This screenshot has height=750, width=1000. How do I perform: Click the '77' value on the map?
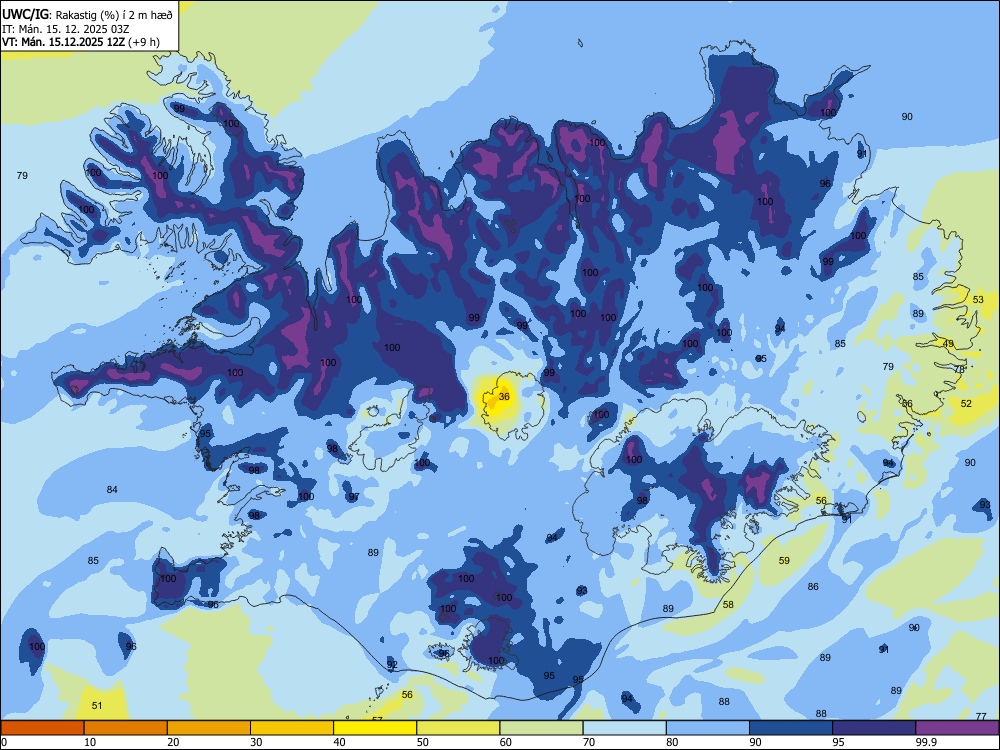[981, 717]
